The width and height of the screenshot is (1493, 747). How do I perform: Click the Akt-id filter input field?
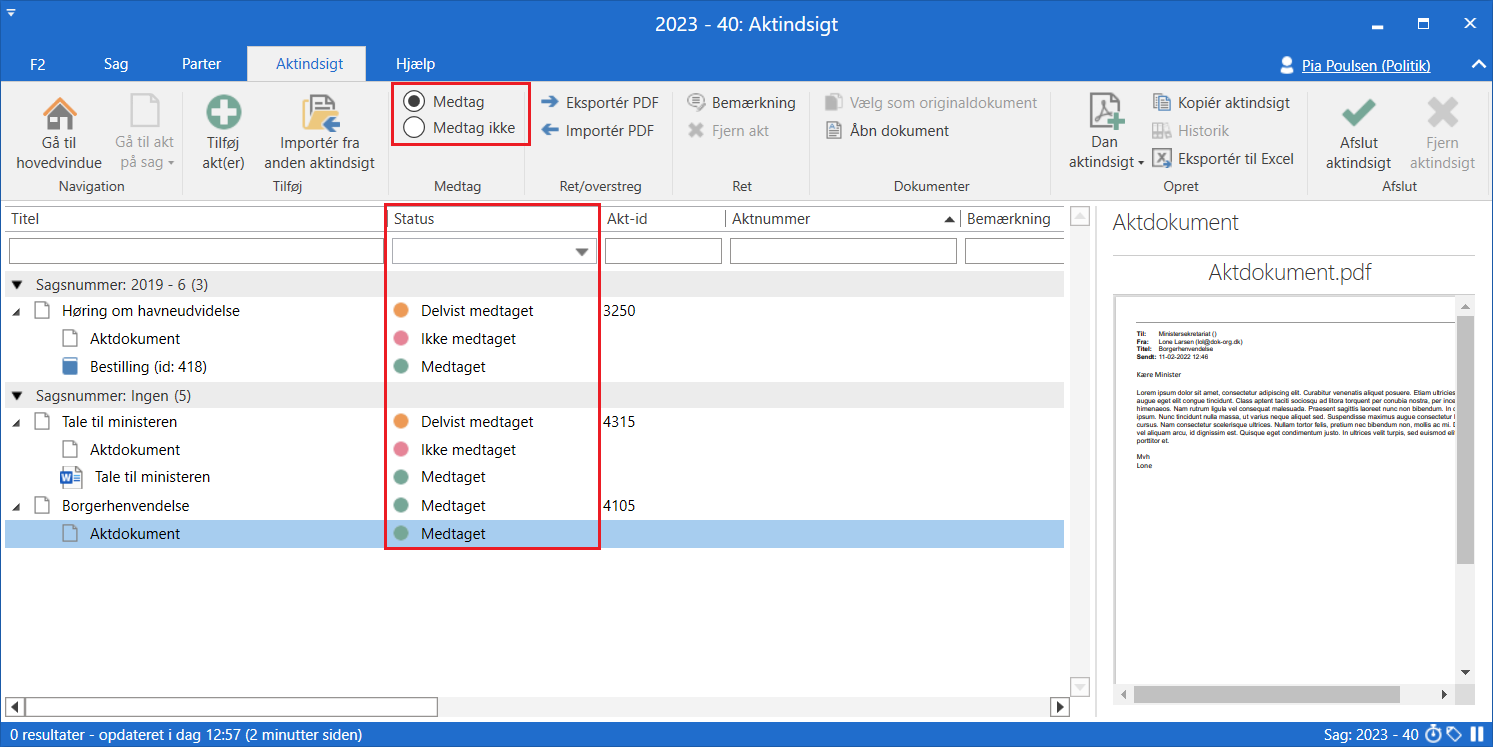[x=663, y=251]
